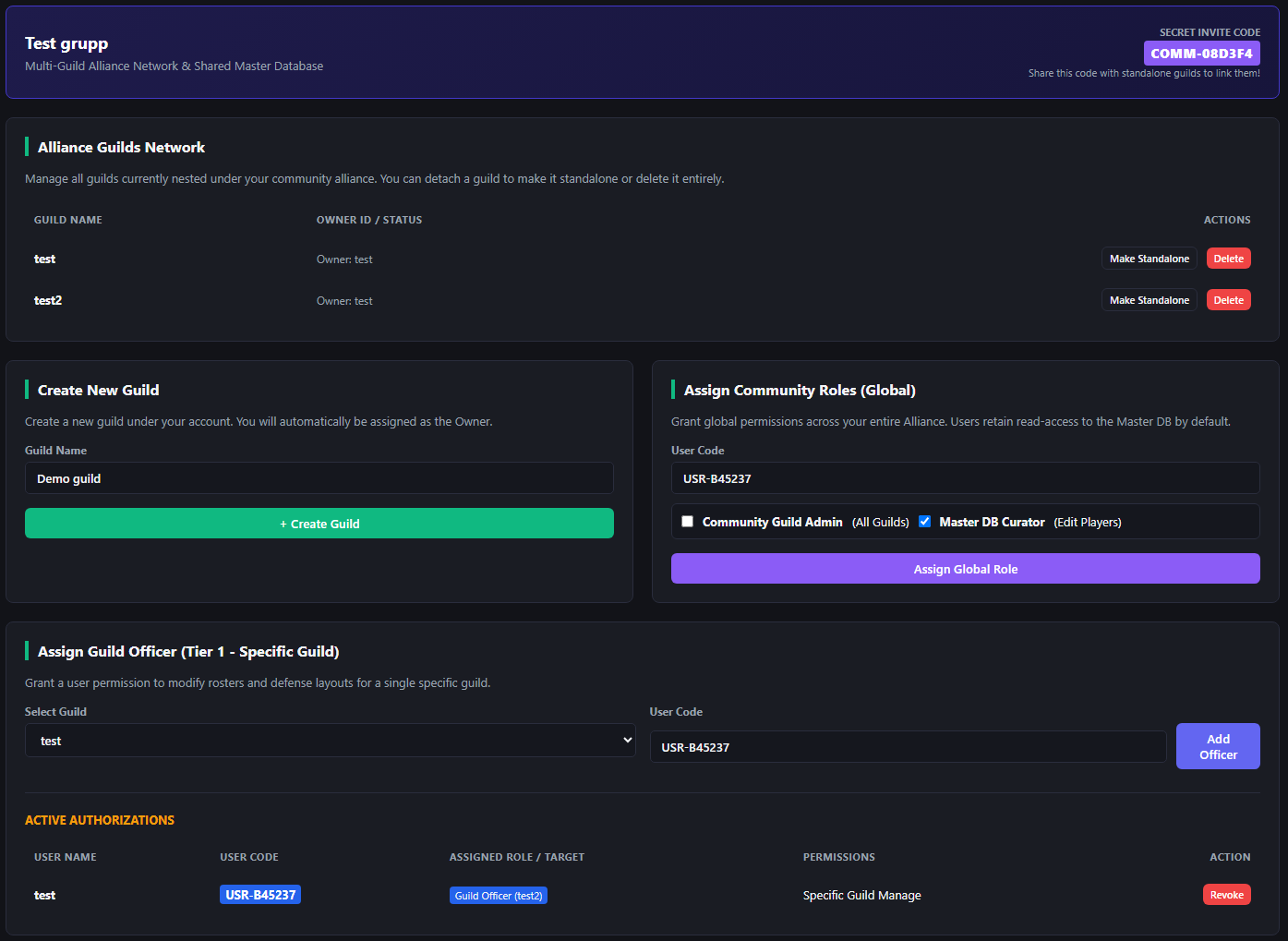Make the test2 guild standalone
The image size is (1288, 941).
pos(1150,300)
